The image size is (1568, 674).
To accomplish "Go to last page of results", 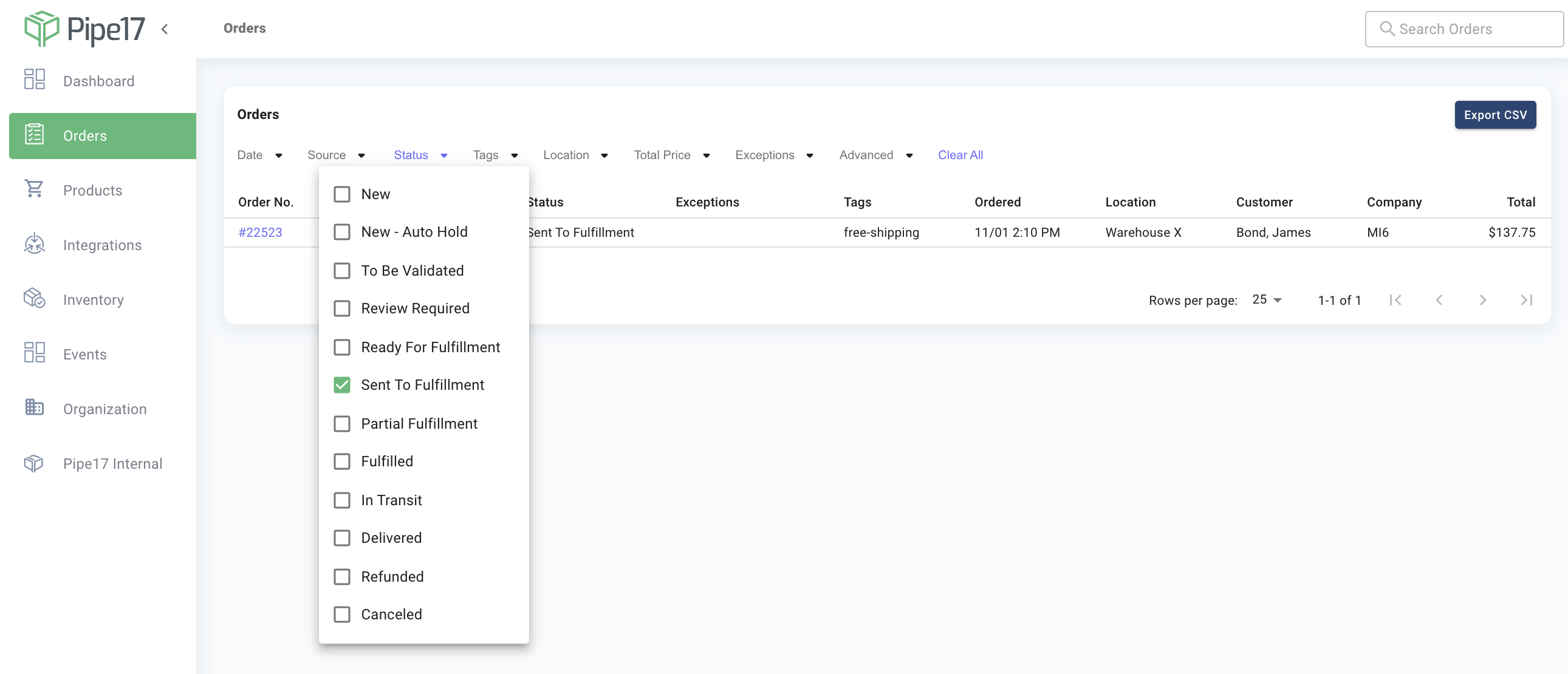I will [1527, 300].
